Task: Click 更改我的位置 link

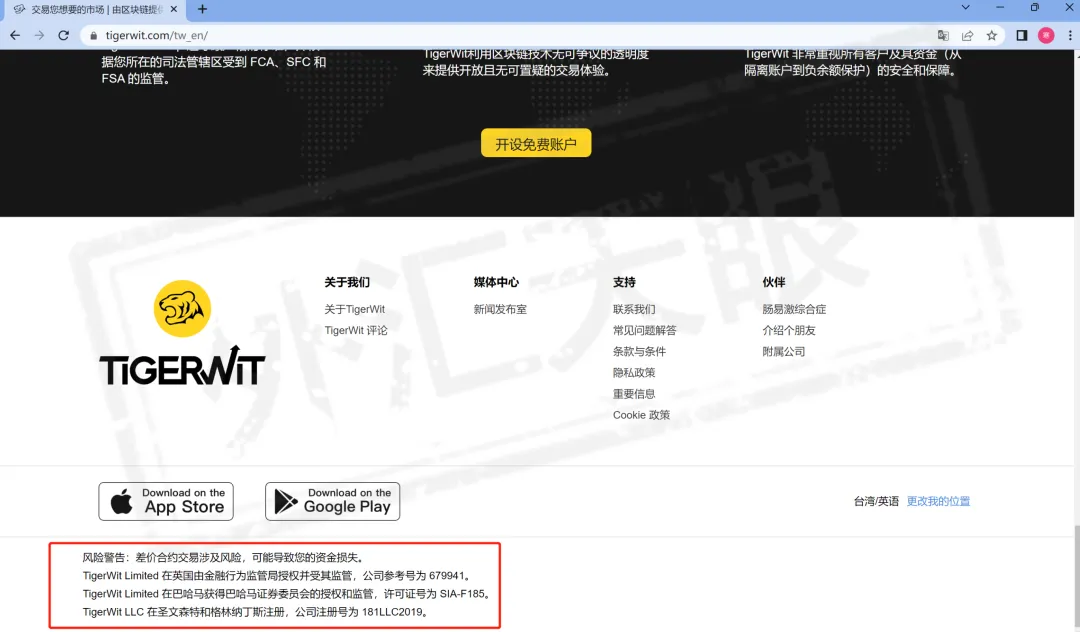Action: coord(938,501)
